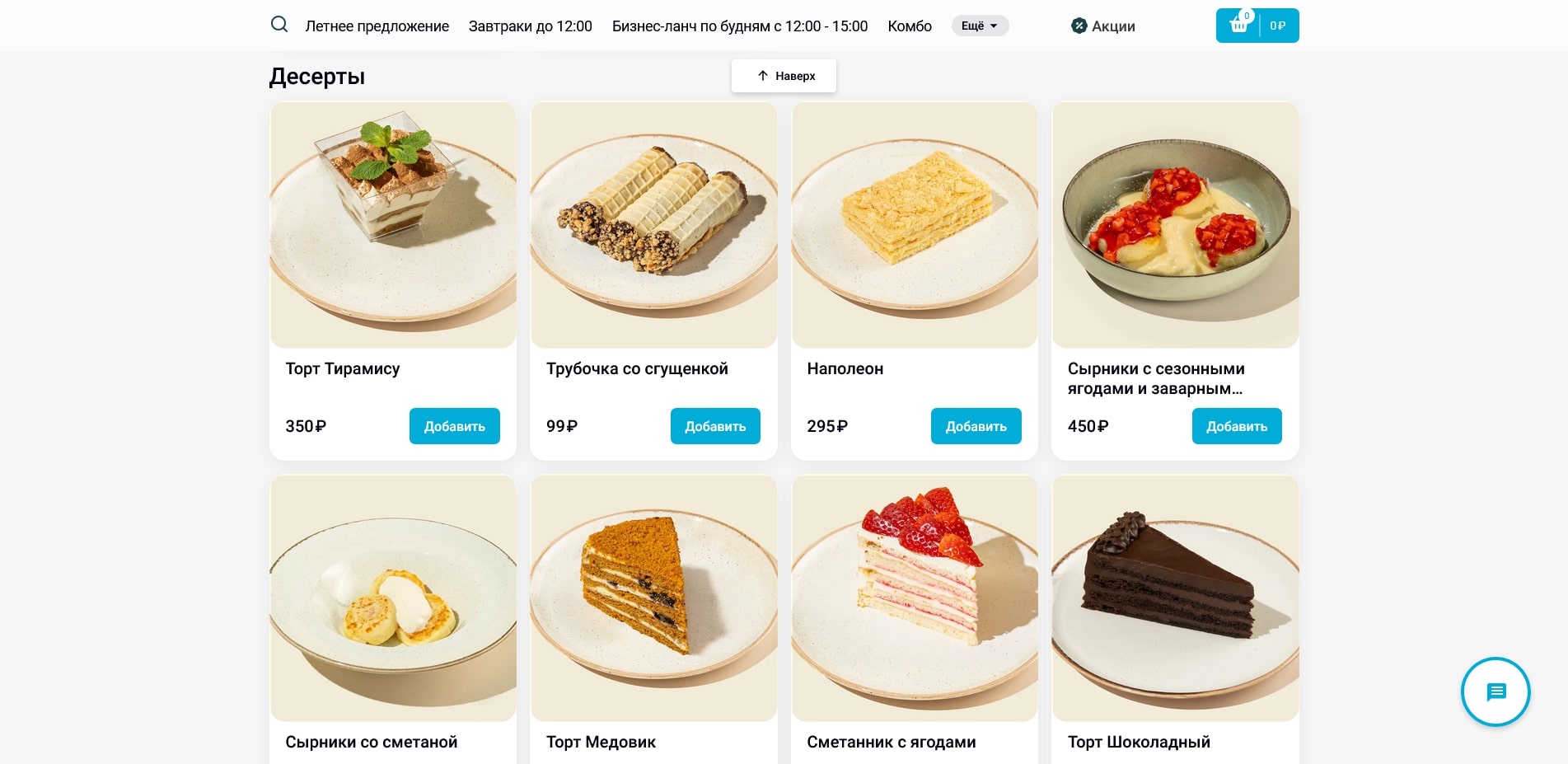Add Сырники с сезонными ягодами to cart

[1237, 426]
